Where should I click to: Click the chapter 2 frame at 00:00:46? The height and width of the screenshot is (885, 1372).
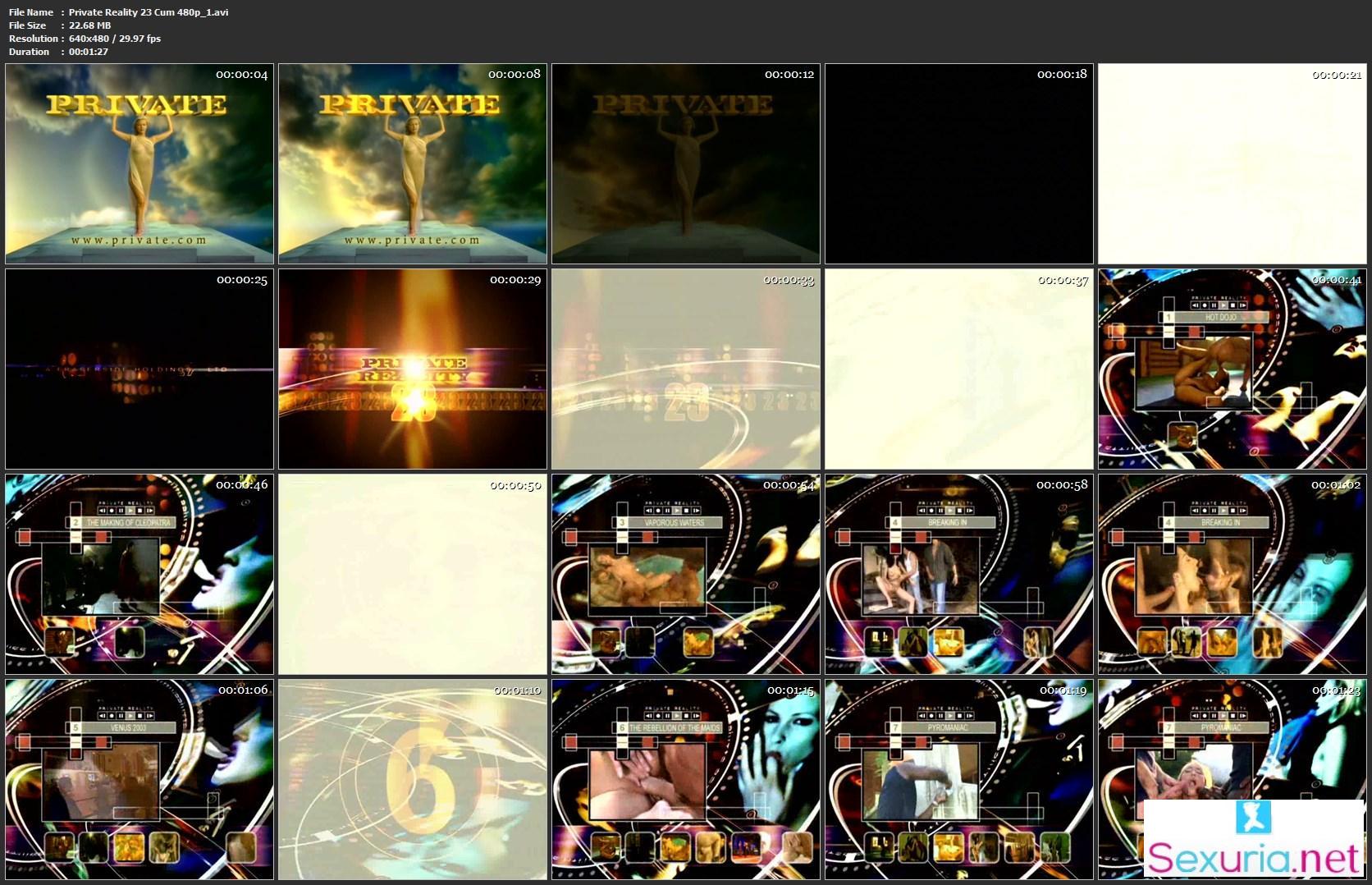[139, 575]
